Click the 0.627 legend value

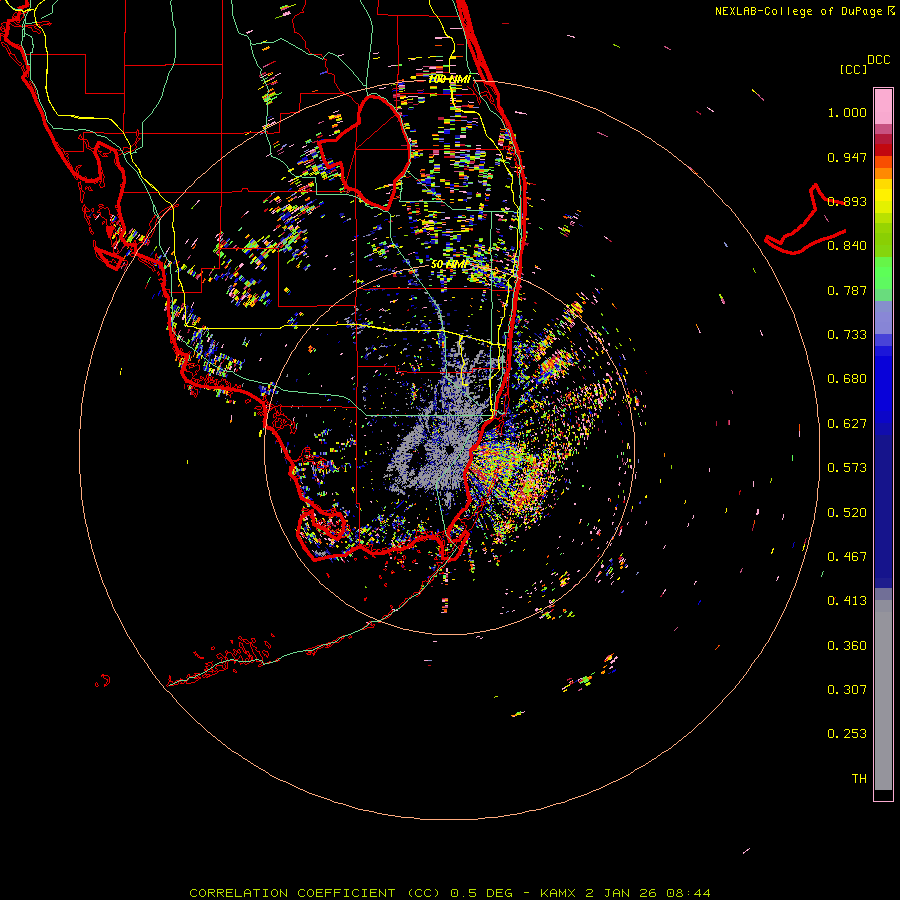[847, 424]
